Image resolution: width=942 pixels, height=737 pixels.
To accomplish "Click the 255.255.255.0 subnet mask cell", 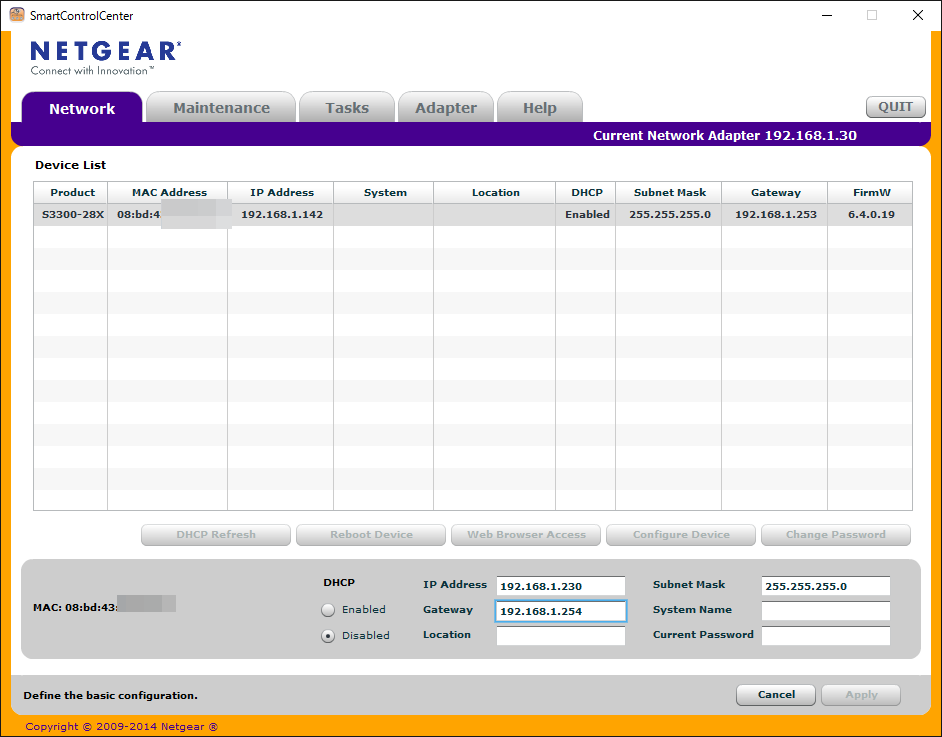I will coord(670,214).
